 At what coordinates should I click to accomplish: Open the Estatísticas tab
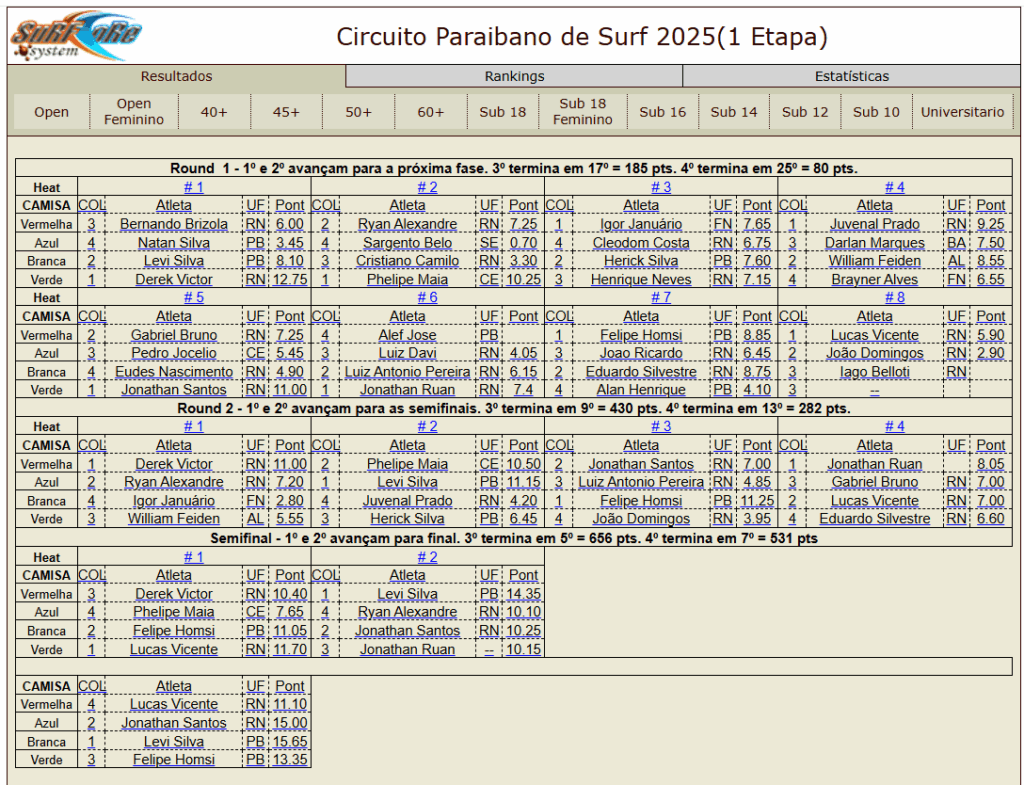coord(851,76)
